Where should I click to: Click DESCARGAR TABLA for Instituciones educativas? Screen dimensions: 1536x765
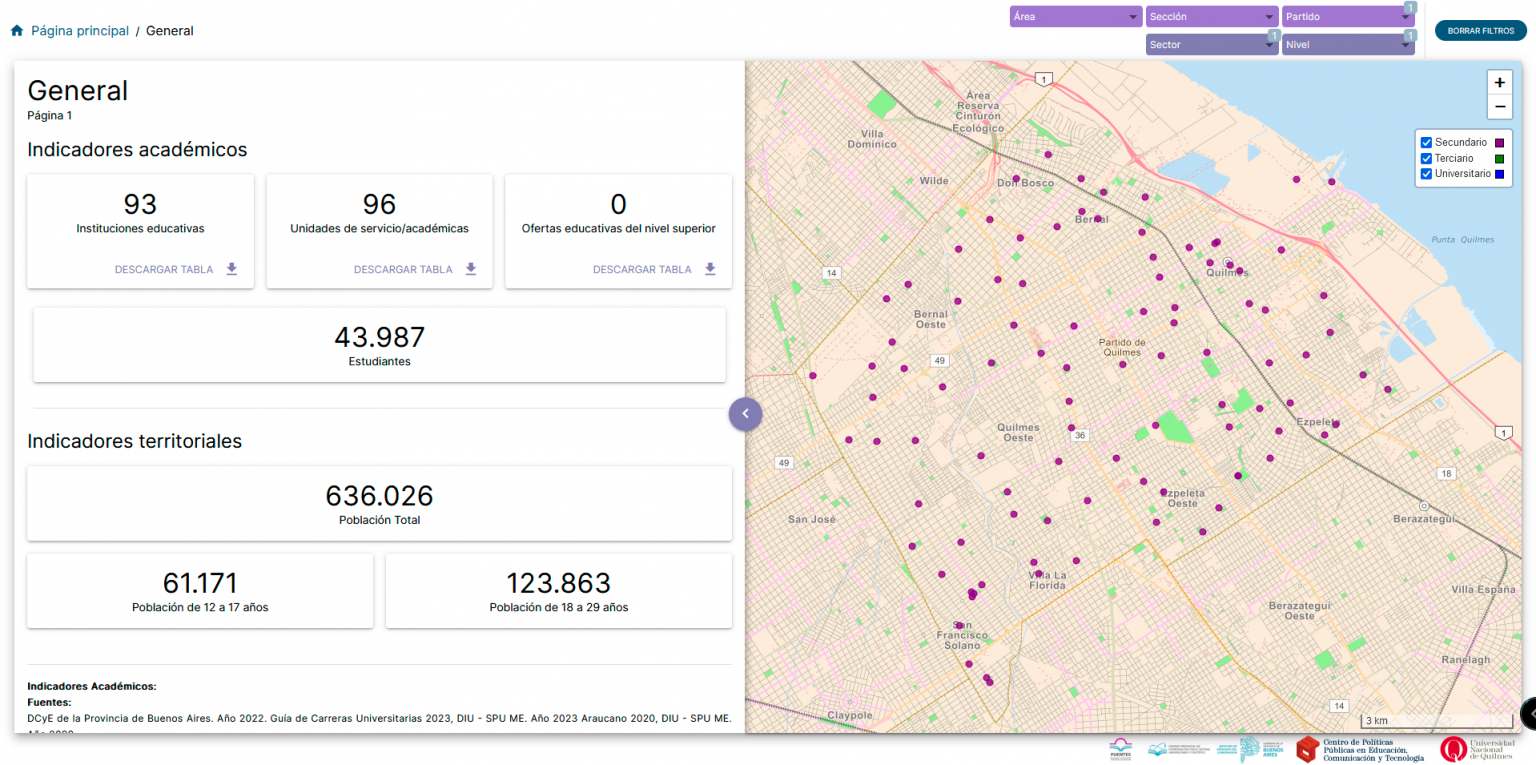(164, 269)
